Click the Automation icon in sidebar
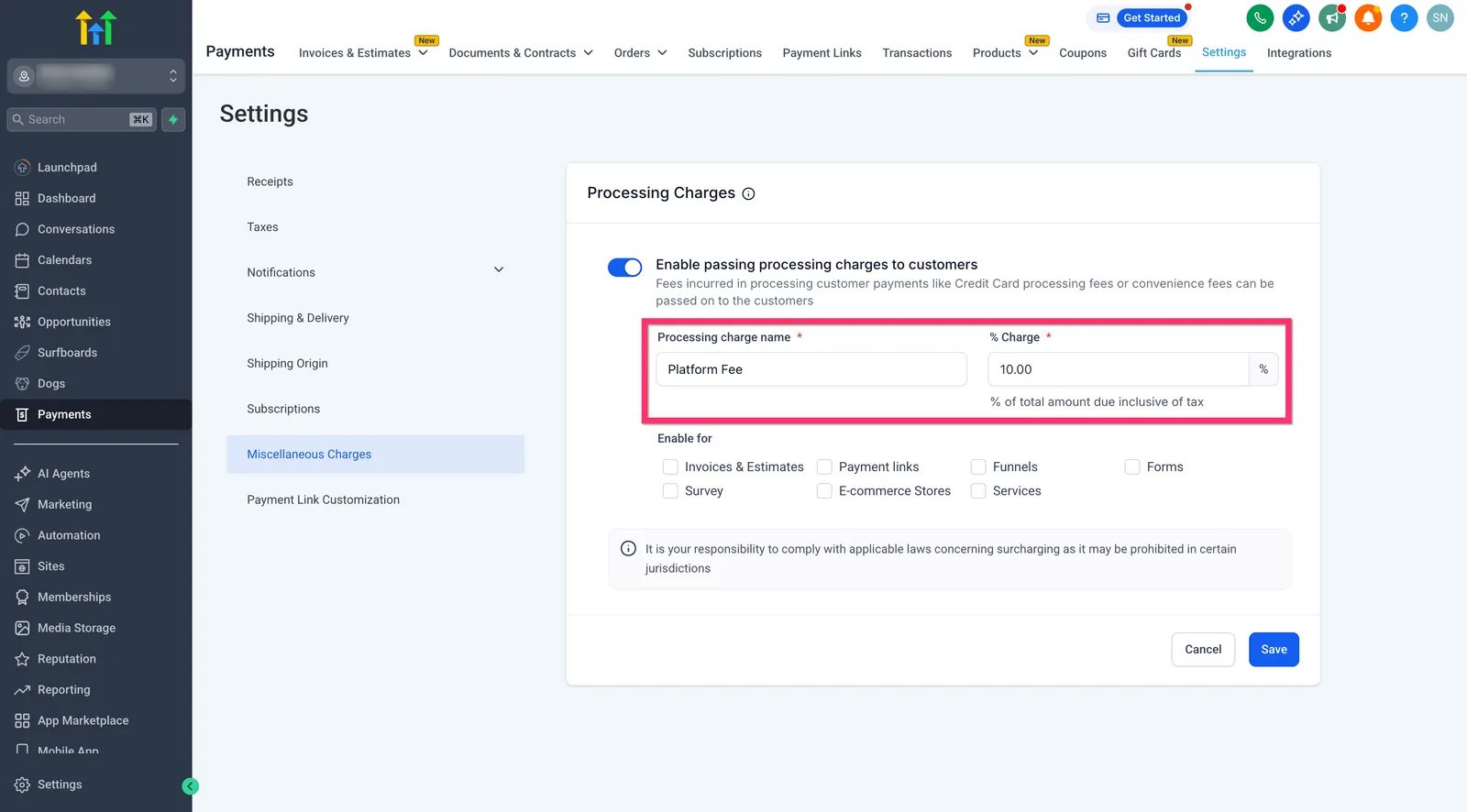Viewport: 1467px width, 812px height. tap(22, 535)
